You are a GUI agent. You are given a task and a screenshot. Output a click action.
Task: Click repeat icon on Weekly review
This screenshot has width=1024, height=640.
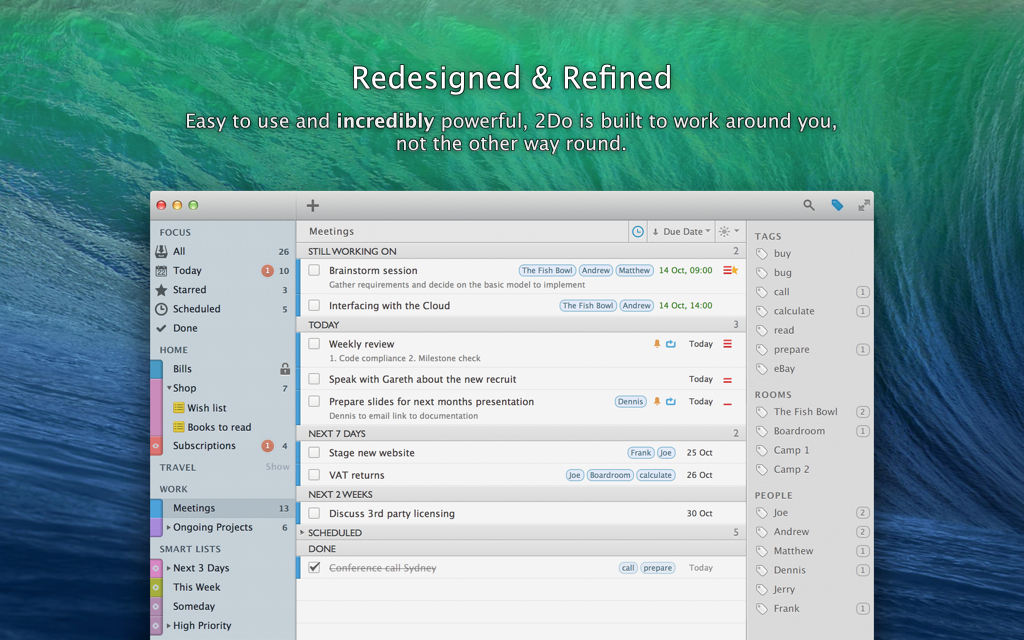[x=671, y=344]
